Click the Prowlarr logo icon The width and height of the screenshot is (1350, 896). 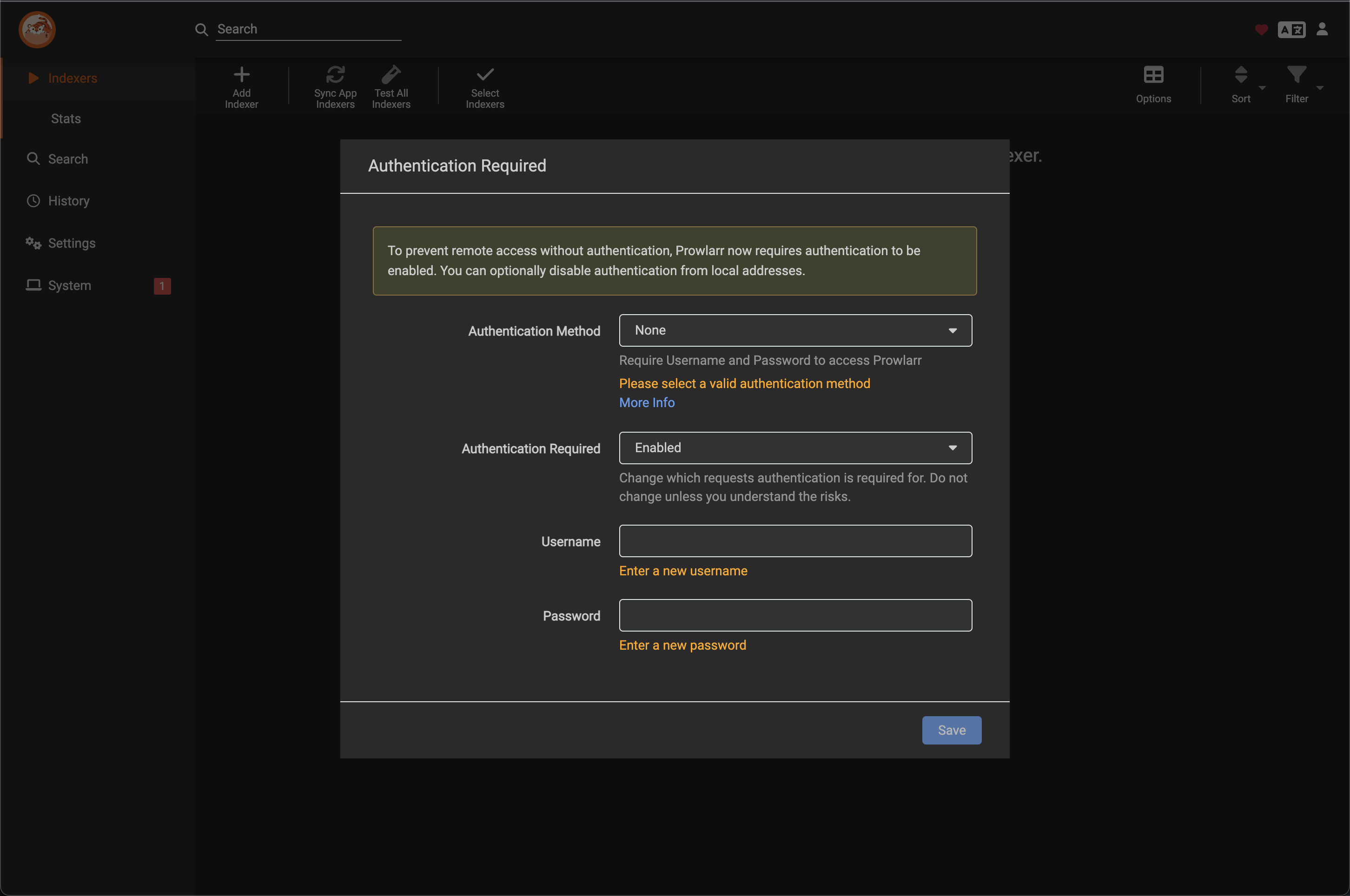click(x=37, y=30)
